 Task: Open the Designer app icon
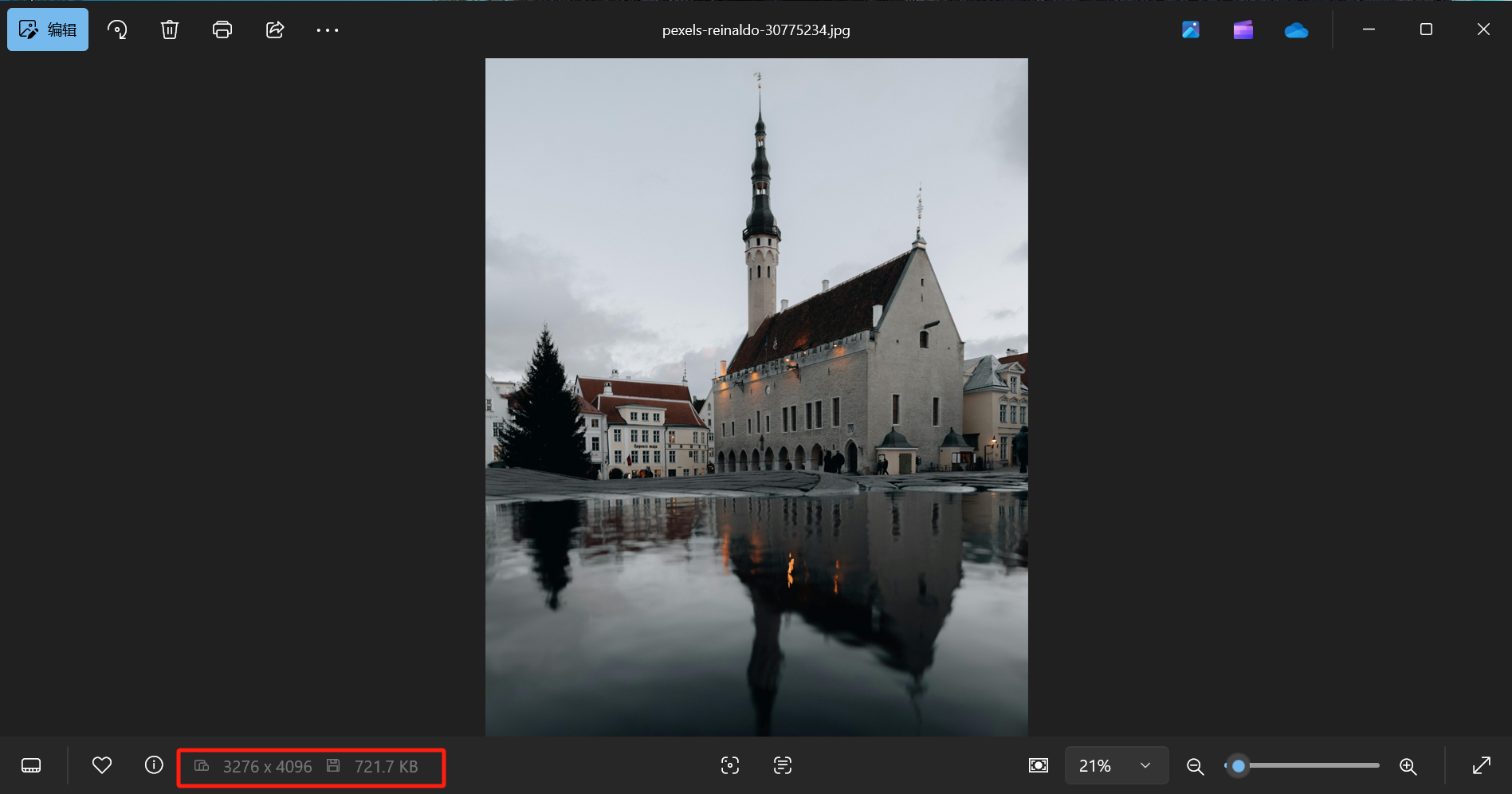[1191, 29]
